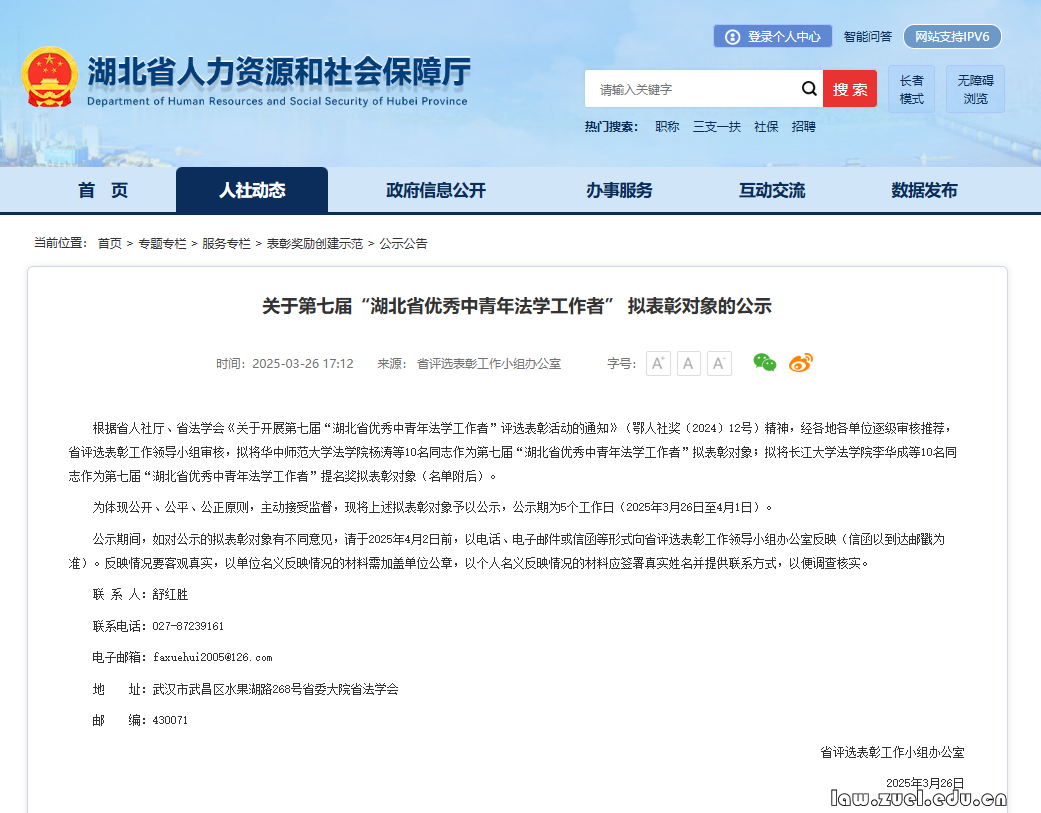Image resolution: width=1041 pixels, height=813 pixels.
Task: Open 登录个人中心 login button
Action: pyautogui.click(x=774, y=36)
